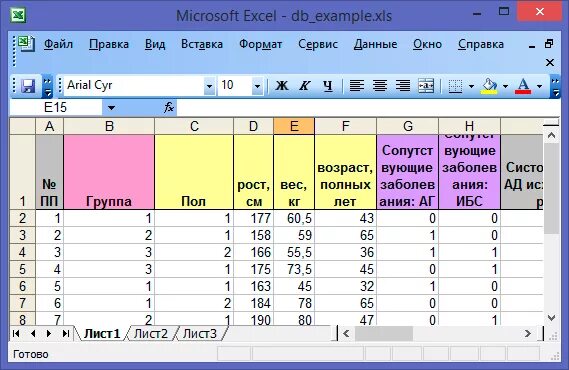Apply borders to selected cells
The image size is (569, 370).
455,86
